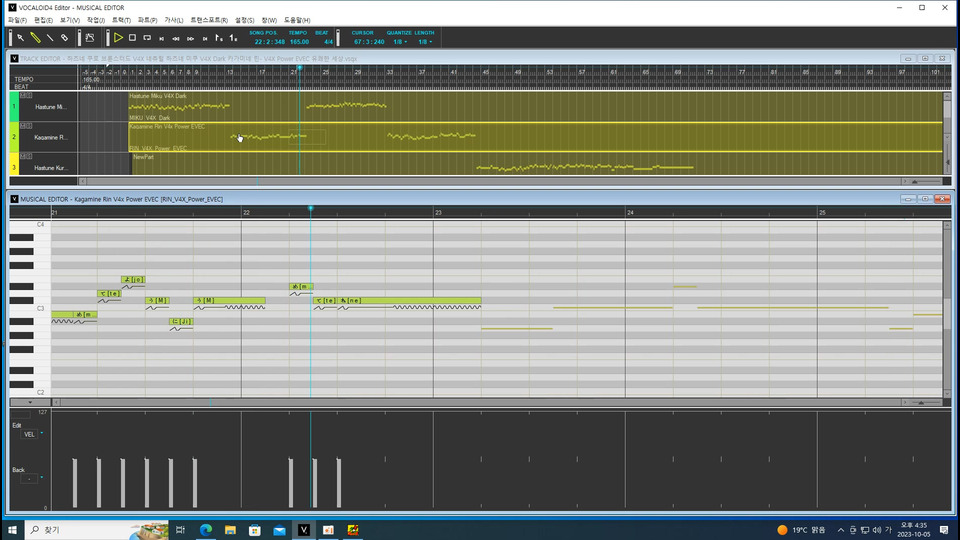Click the Musical Editor vertical scrollbar
The height and width of the screenshot is (540, 960).
[947, 309]
